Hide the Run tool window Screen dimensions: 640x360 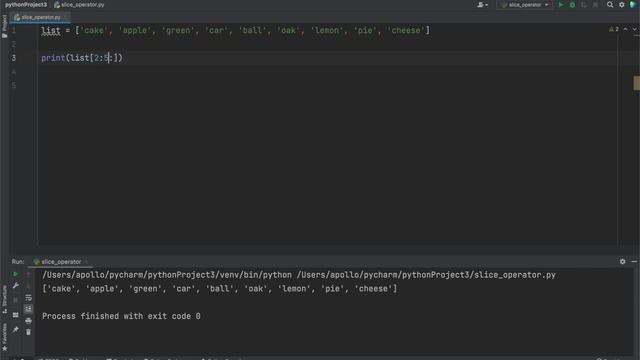[x=634, y=261]
